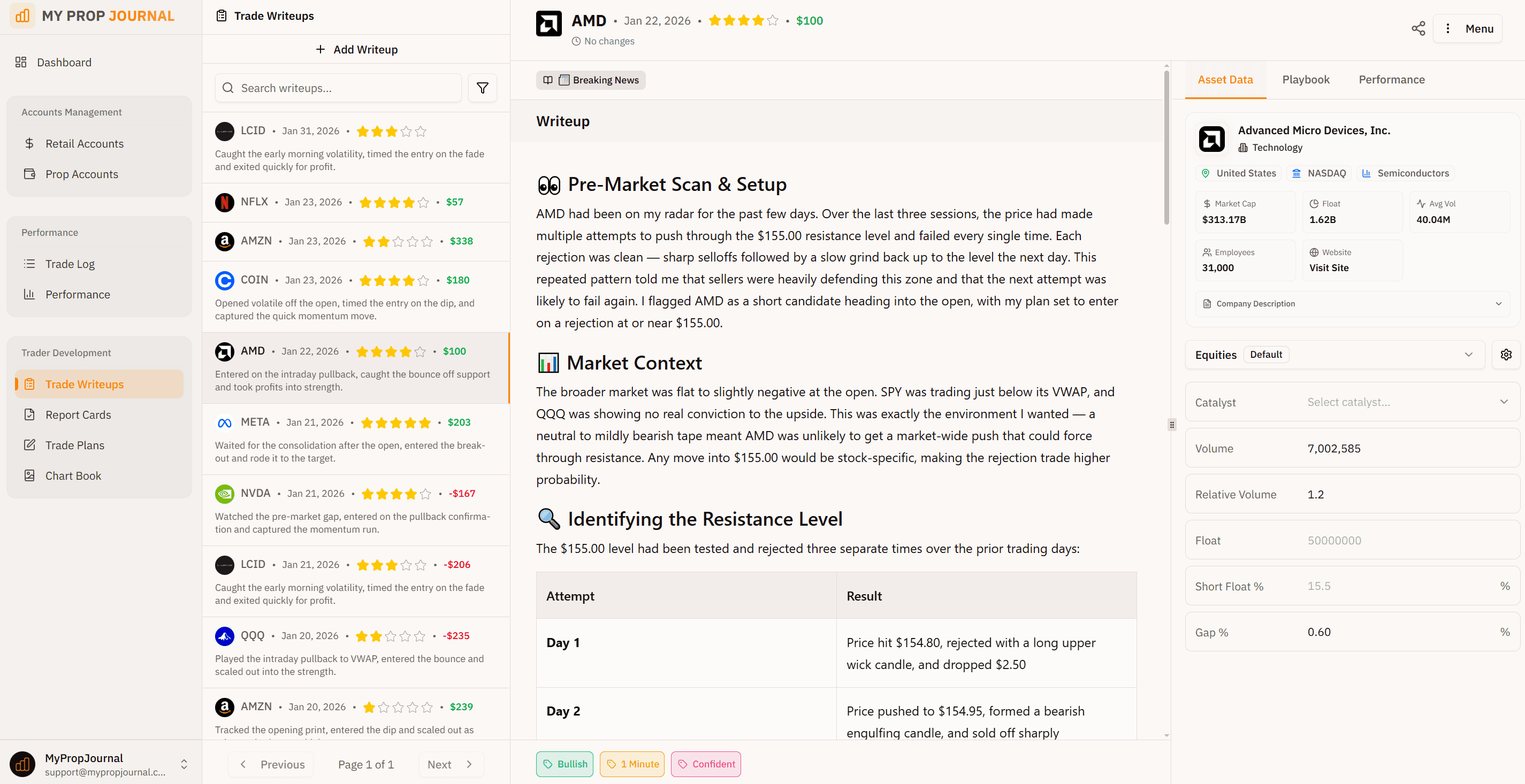Click the My Prop Journal logo icon

(x=22, y=16)
